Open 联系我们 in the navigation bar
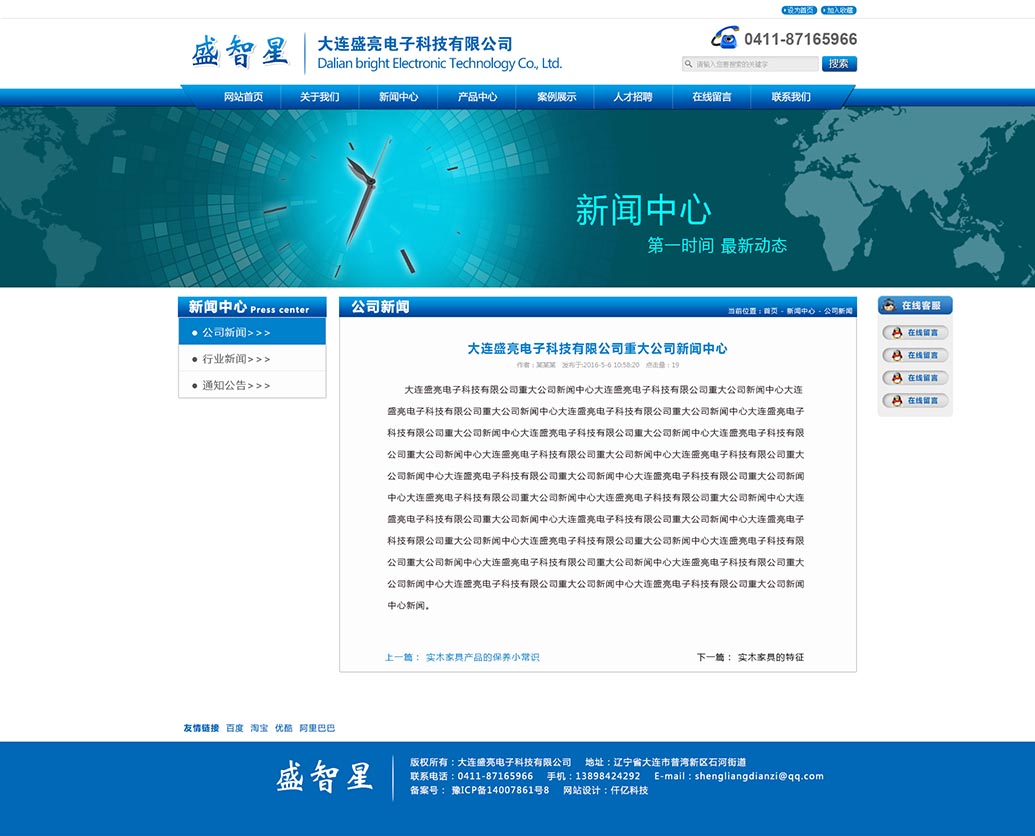The height and width of the screenshot is (836, 1035). pos(791,97)
